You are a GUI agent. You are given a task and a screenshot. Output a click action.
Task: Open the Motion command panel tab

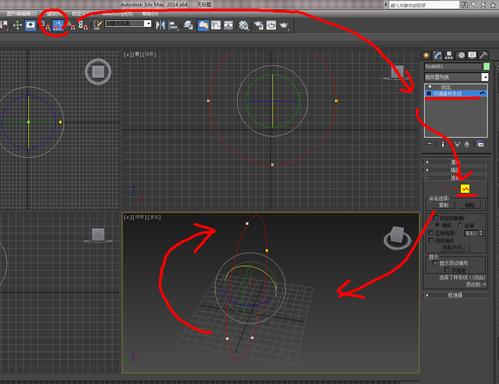(x=461, y=55)
